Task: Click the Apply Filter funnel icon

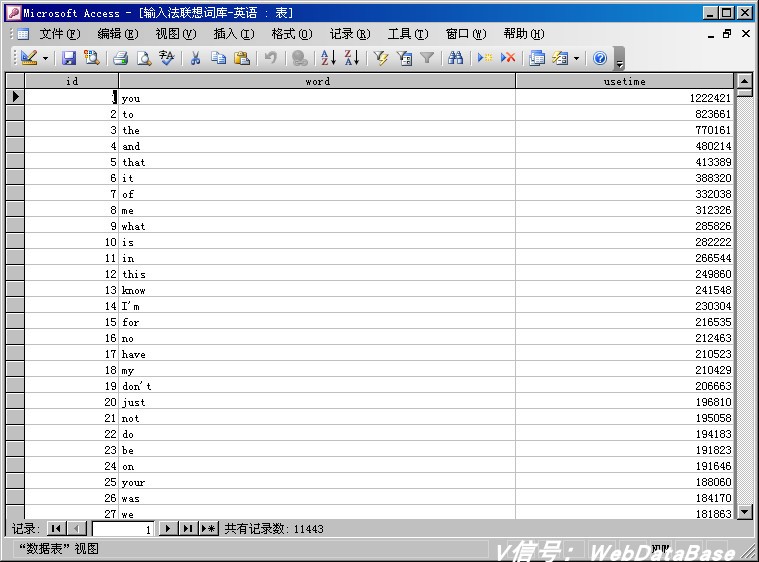Action: point(427,58)
